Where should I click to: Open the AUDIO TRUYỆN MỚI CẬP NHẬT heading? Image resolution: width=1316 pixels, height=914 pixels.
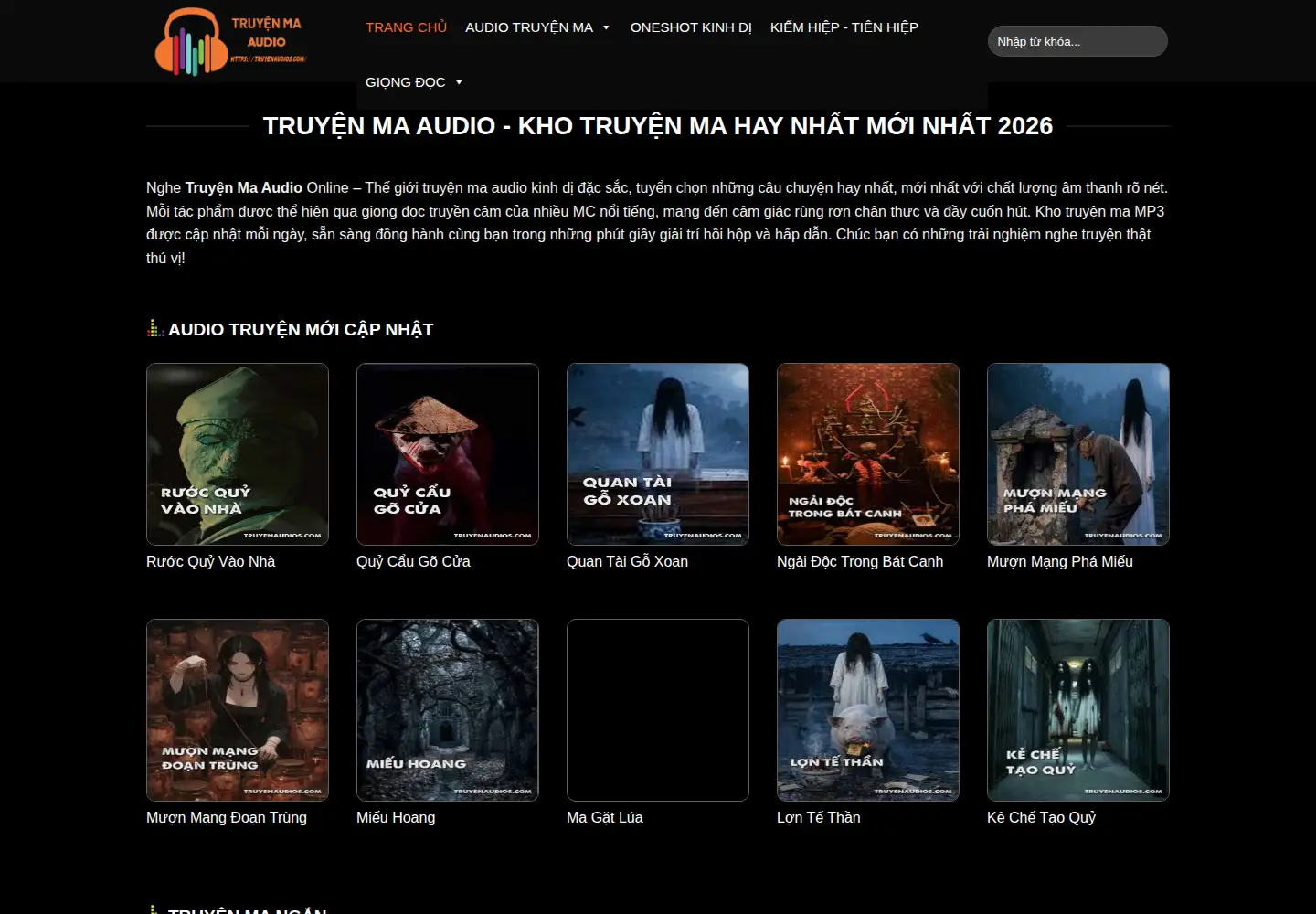301,329
